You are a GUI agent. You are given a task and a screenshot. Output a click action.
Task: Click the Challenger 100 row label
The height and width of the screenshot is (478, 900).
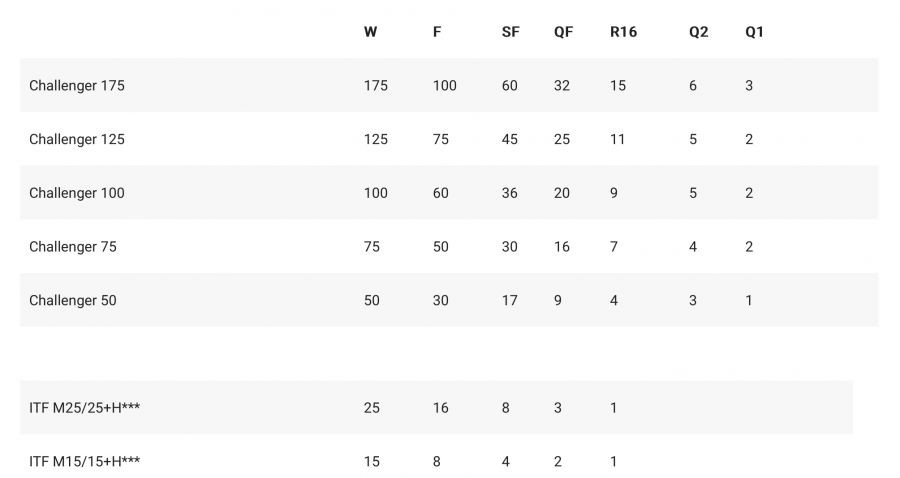[x=77, y=193]
